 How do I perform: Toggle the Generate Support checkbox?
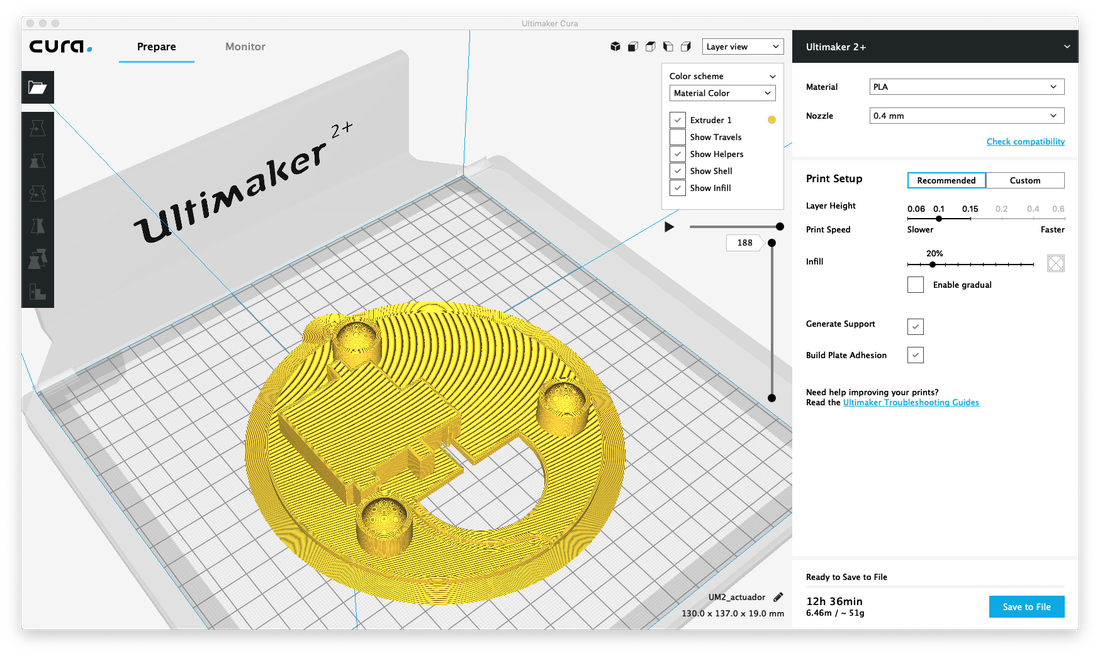point(915,326)
